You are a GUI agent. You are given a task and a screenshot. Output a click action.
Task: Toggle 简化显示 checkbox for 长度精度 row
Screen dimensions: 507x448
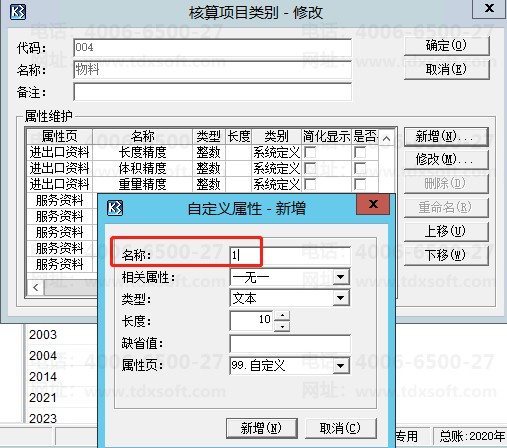310,152
